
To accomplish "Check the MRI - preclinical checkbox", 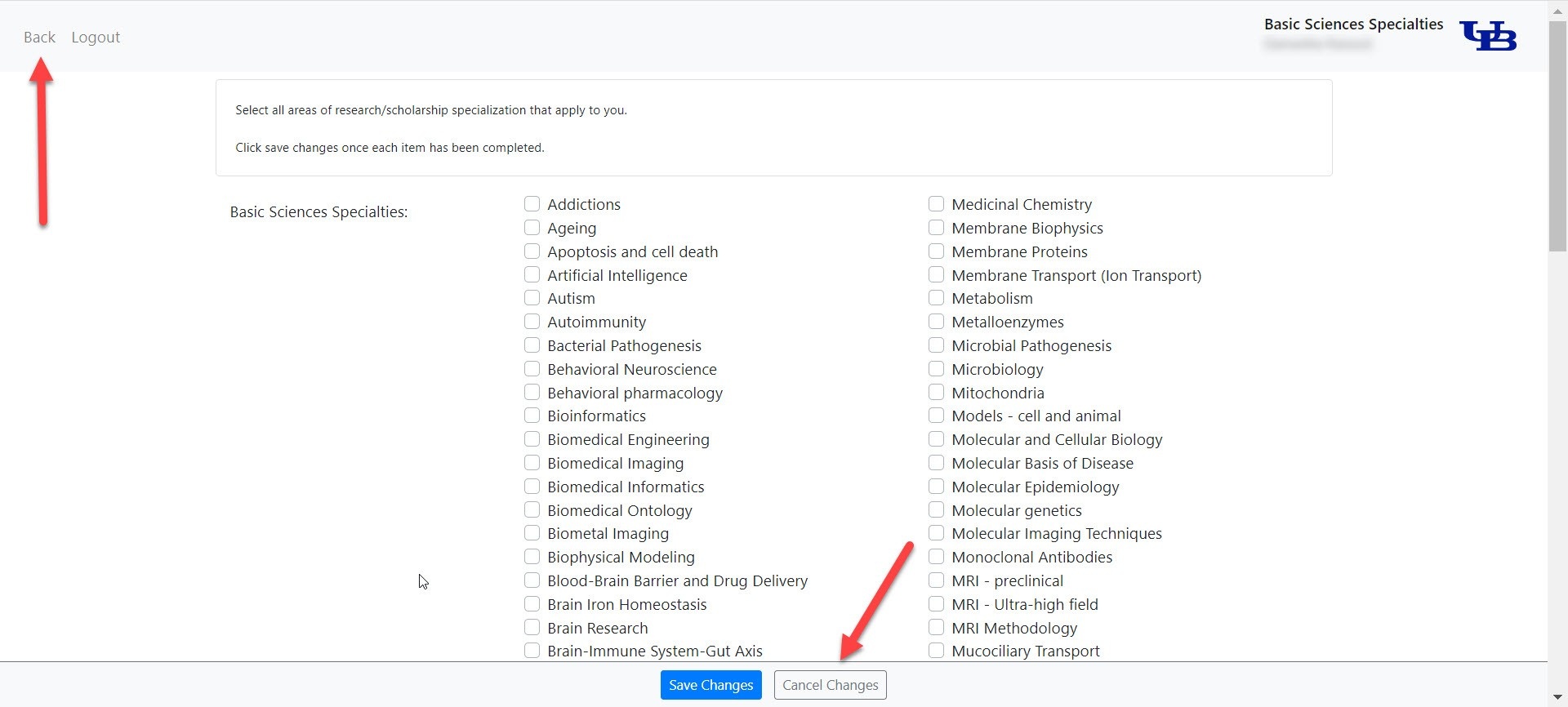I will (x=937, y=580).
